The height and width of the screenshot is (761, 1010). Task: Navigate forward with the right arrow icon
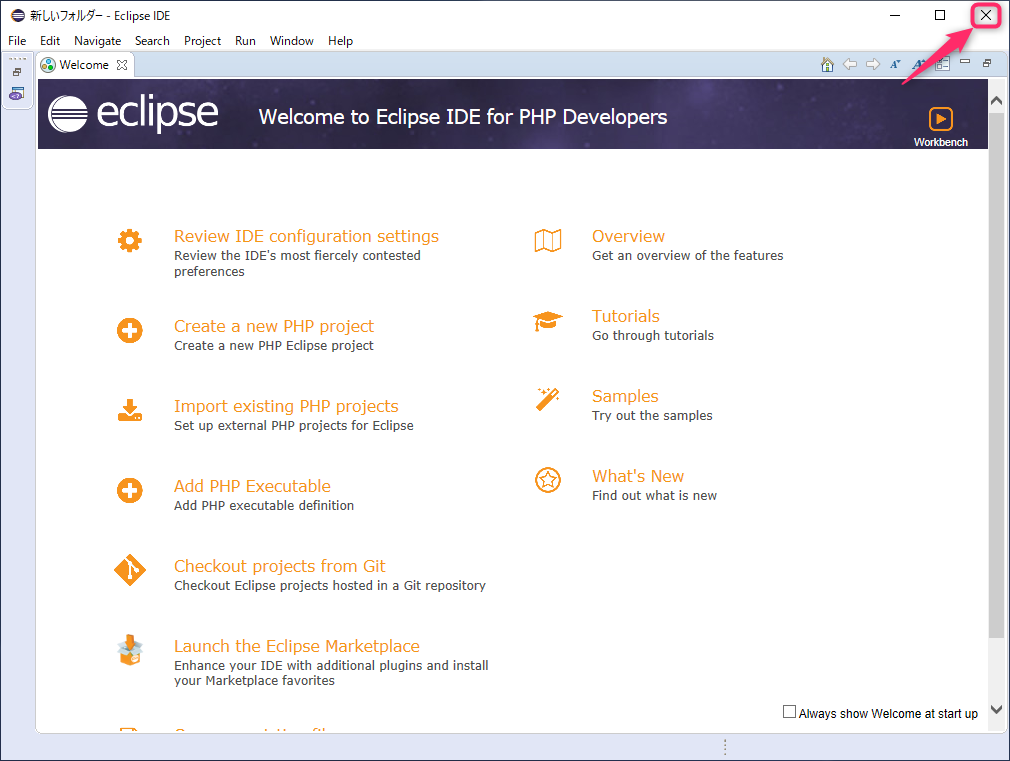[873, 64]
